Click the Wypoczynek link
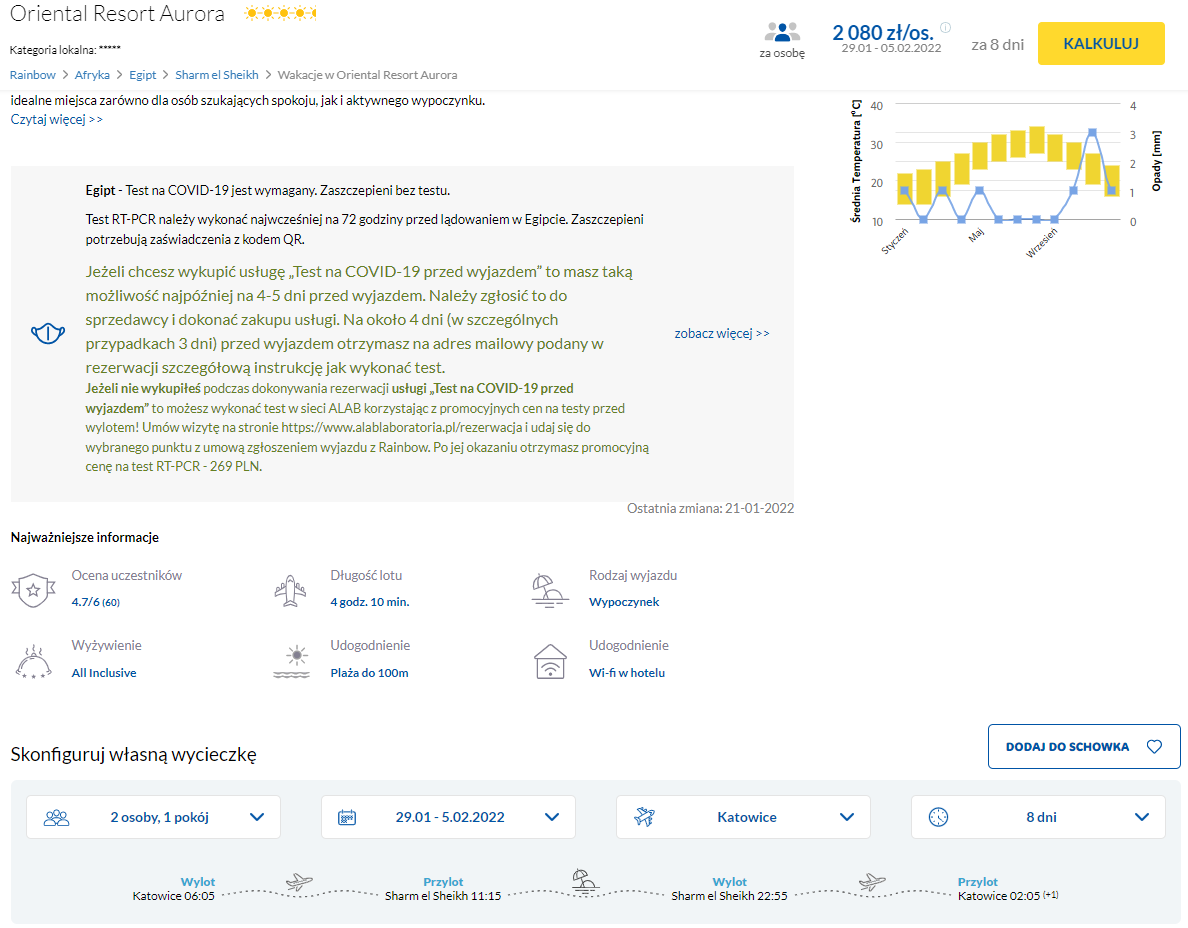This screenshot has height=928, width=1188. 624,602
